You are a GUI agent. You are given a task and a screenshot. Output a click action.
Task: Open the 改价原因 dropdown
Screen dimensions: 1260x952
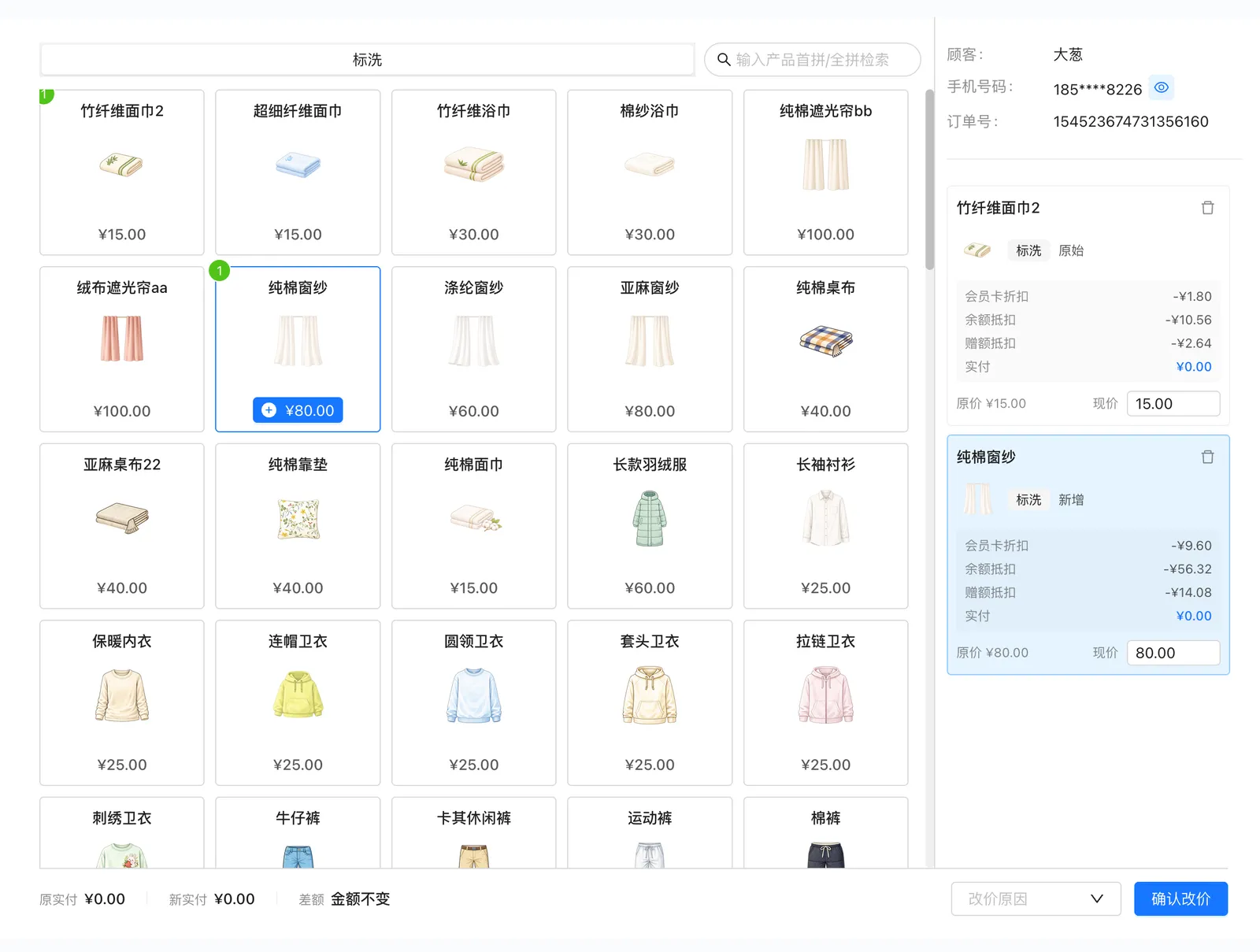click(1036, 899)
